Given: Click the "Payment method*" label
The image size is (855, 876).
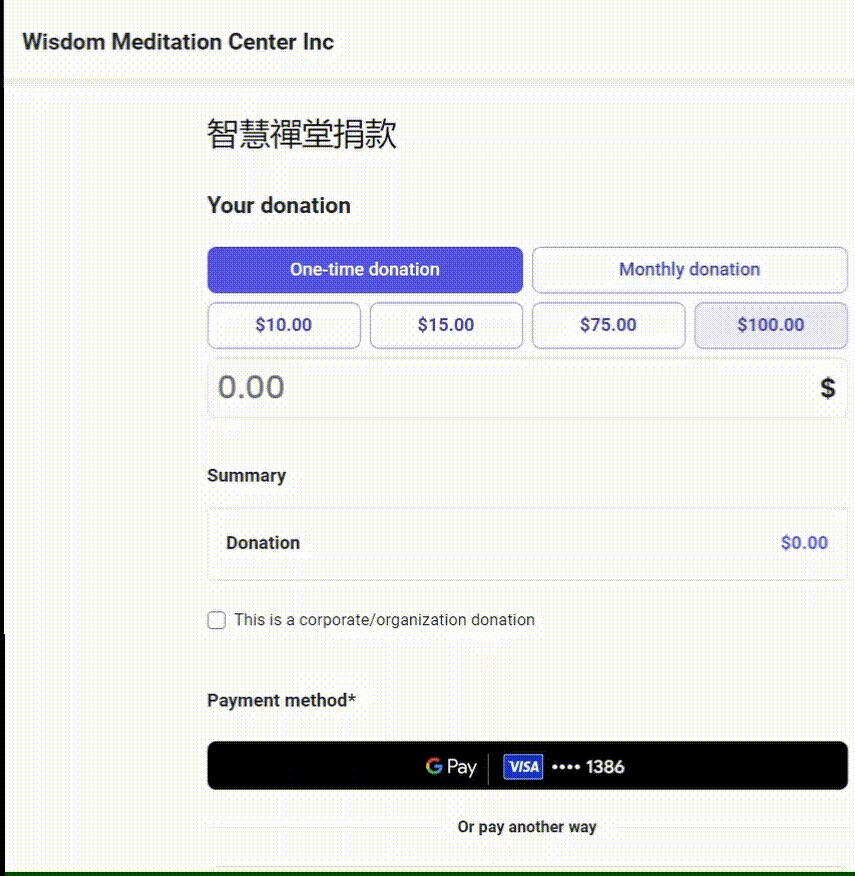Looking at the screenshot, I should click(x=281, y=700).
